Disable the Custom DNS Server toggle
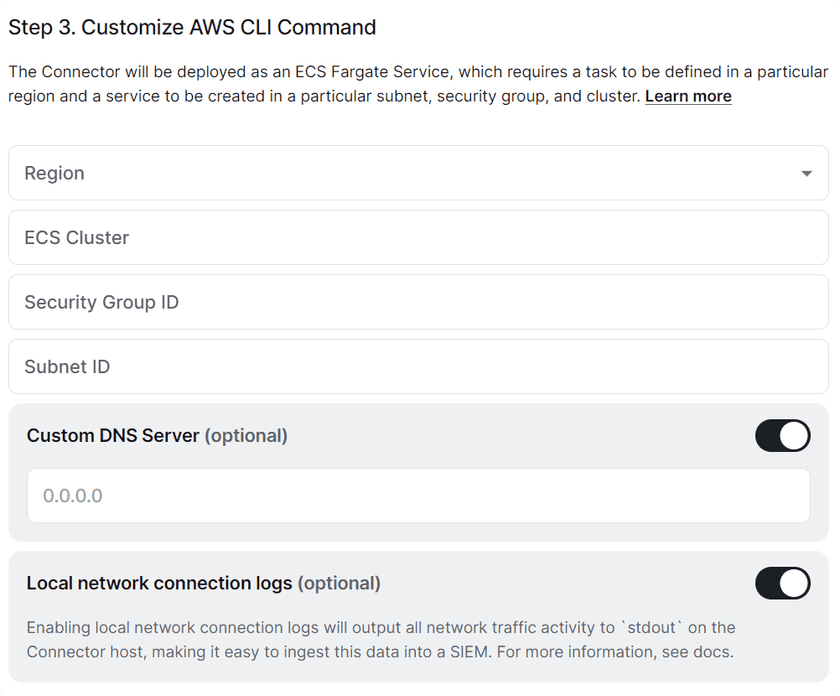 (782, 436)
